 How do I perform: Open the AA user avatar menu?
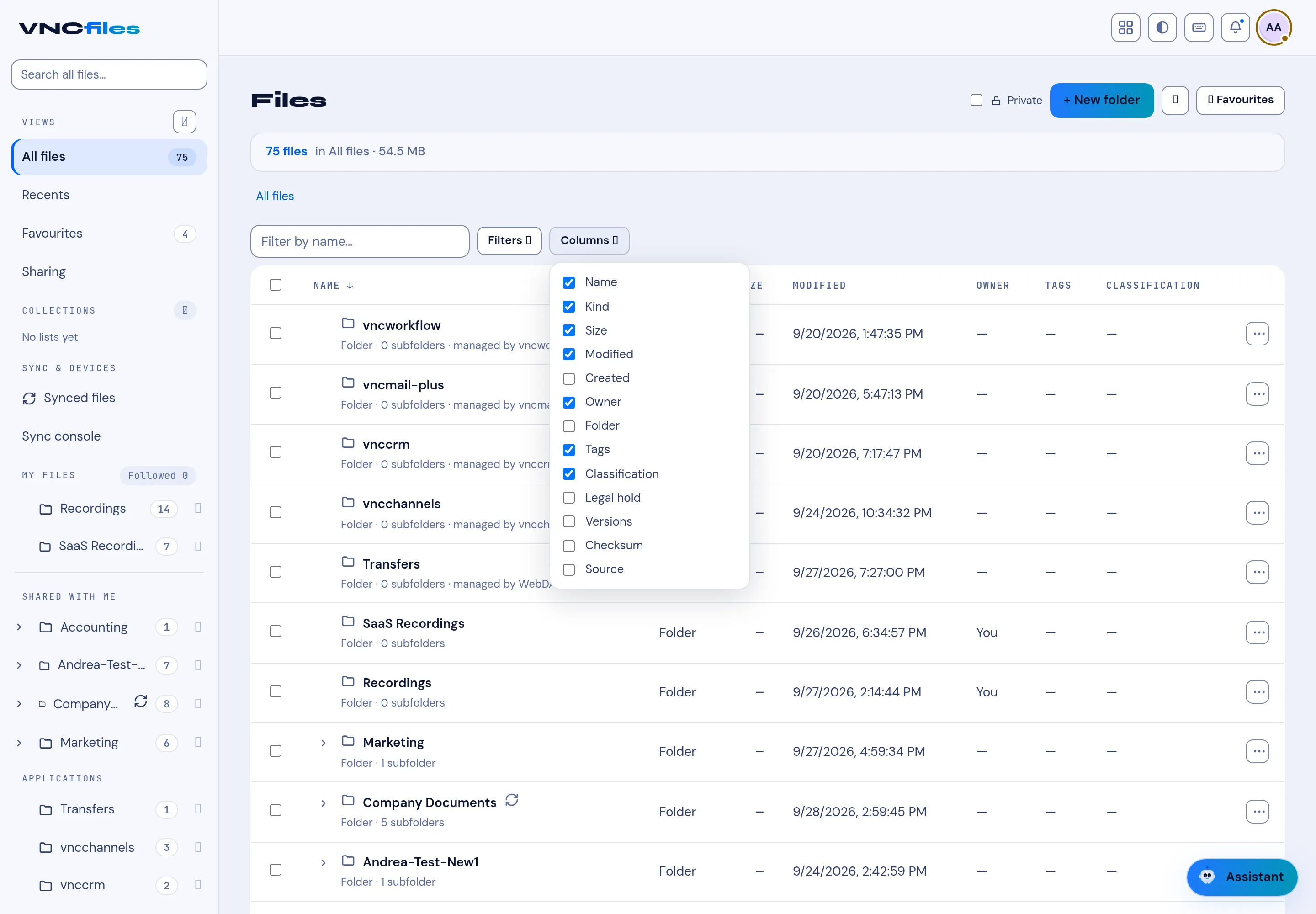[1274, 27]
